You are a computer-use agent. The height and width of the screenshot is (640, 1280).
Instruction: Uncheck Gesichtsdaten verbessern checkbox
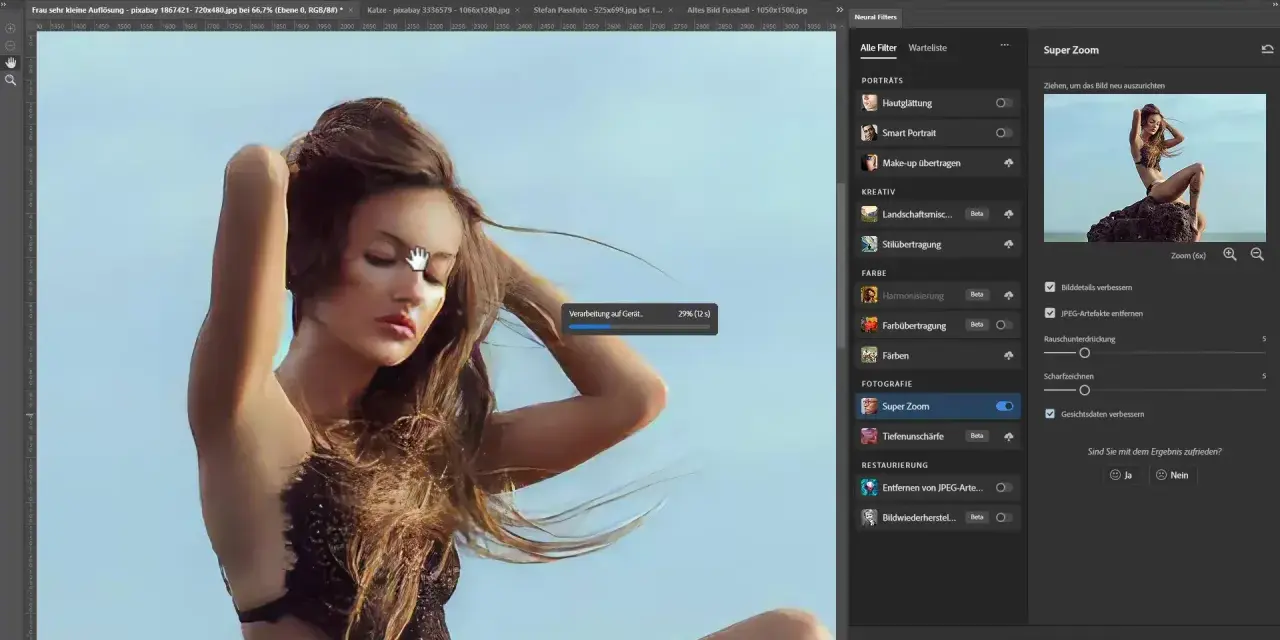click(1050, 413)
